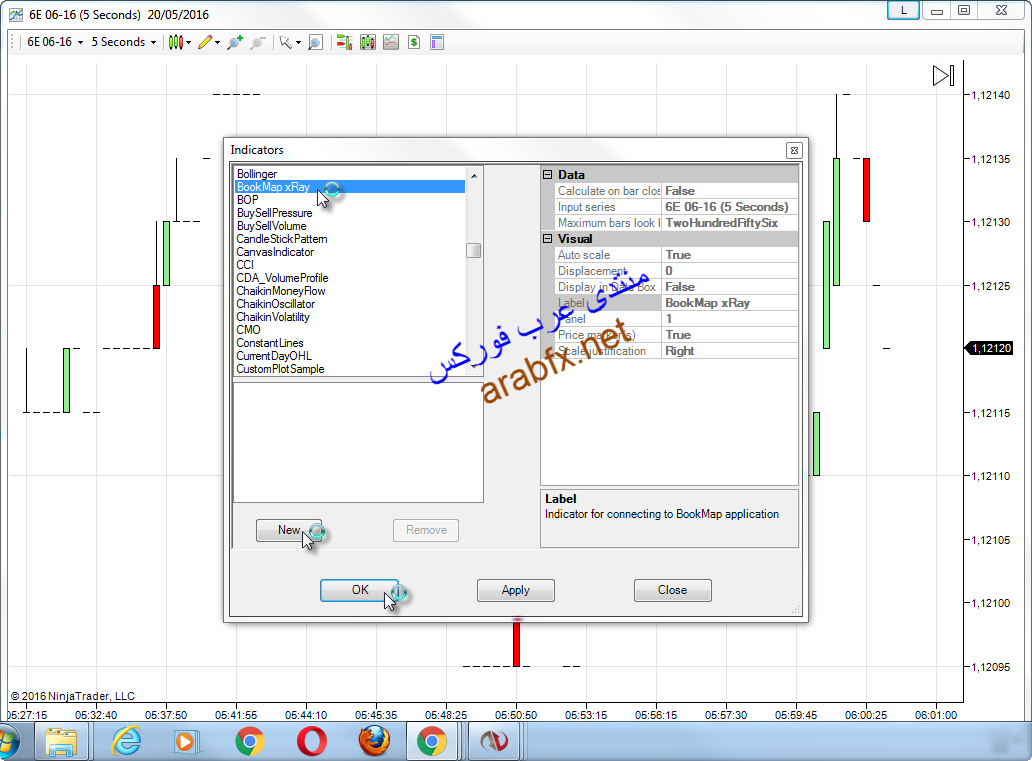Click the indicator list scroll-down arrow

pos(474,369)
